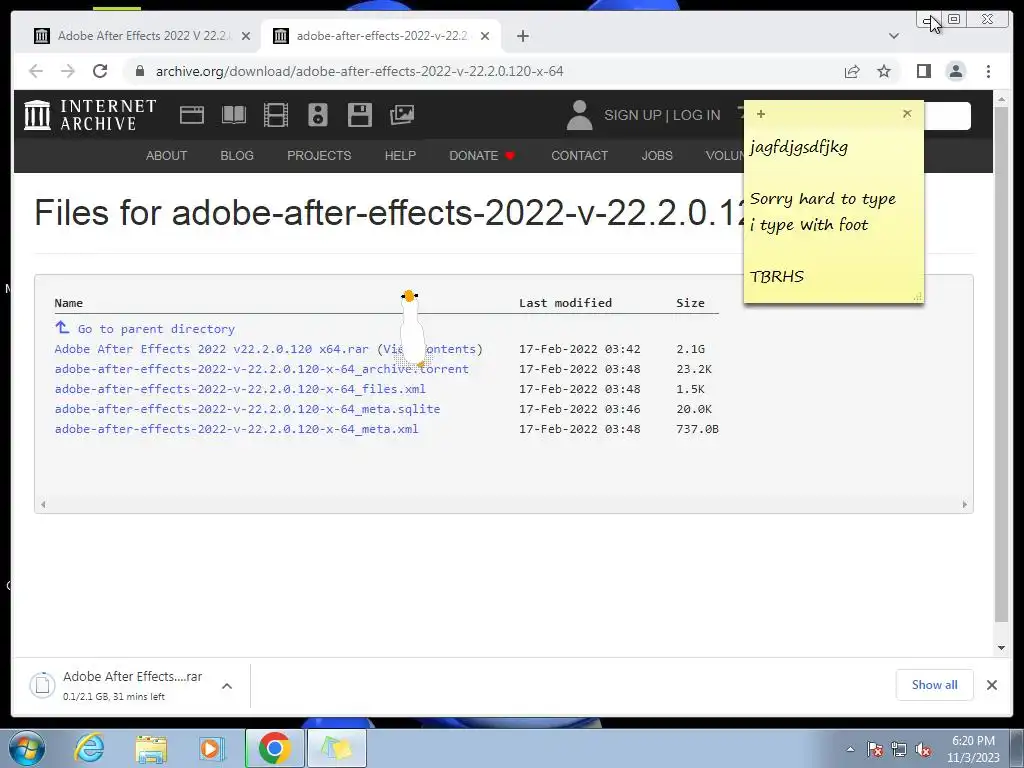Download 'Adobe After Effects 2022 v22.2.0.120 x64.rar'
The image size is (1024, 768).
point(211,349)
